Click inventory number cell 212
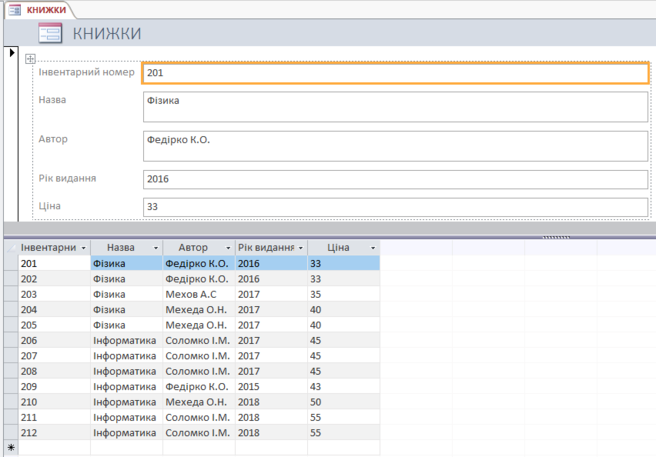The width and height of the screenshot is (656, 457). pyautogui.click(x=54, y=433)
